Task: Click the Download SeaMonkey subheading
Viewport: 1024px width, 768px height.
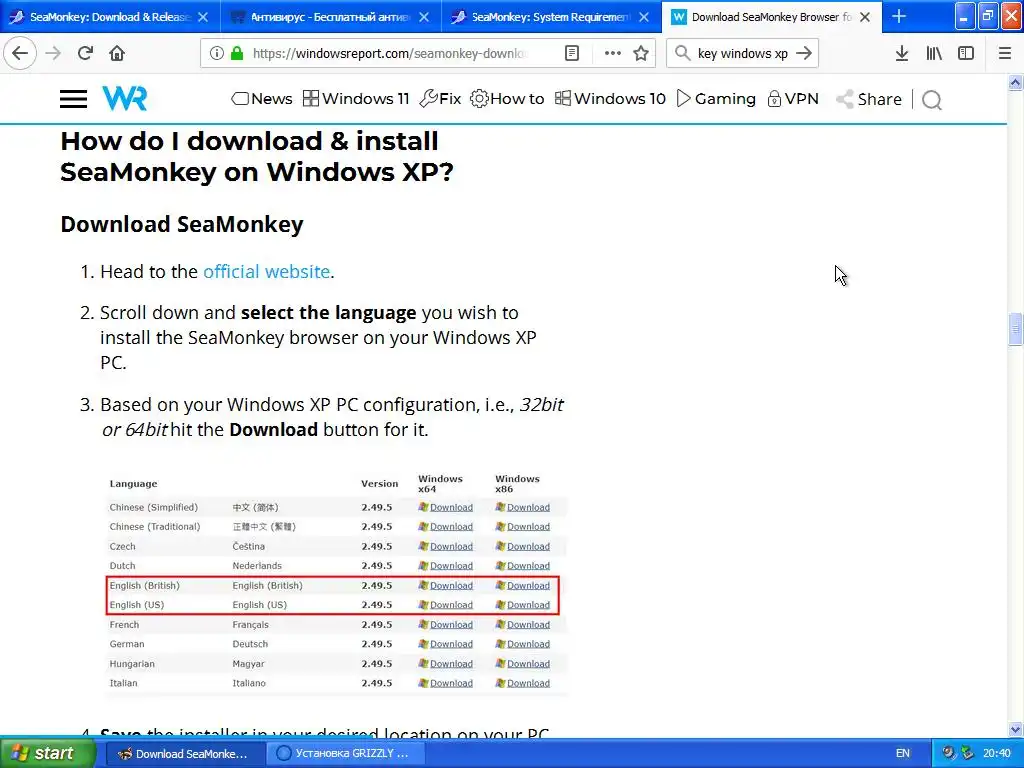Action: pyautogui.click(x=182, y=224)
